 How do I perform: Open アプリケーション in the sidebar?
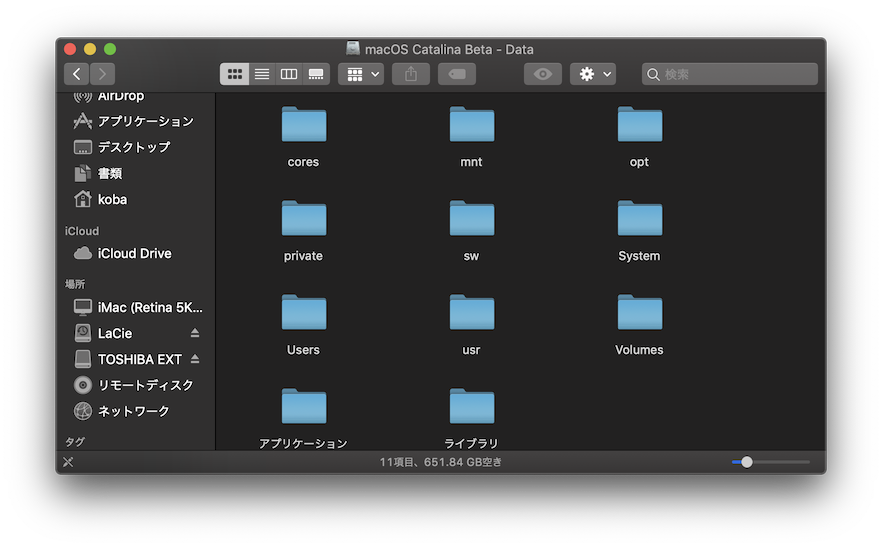click(x=133, y=121)
